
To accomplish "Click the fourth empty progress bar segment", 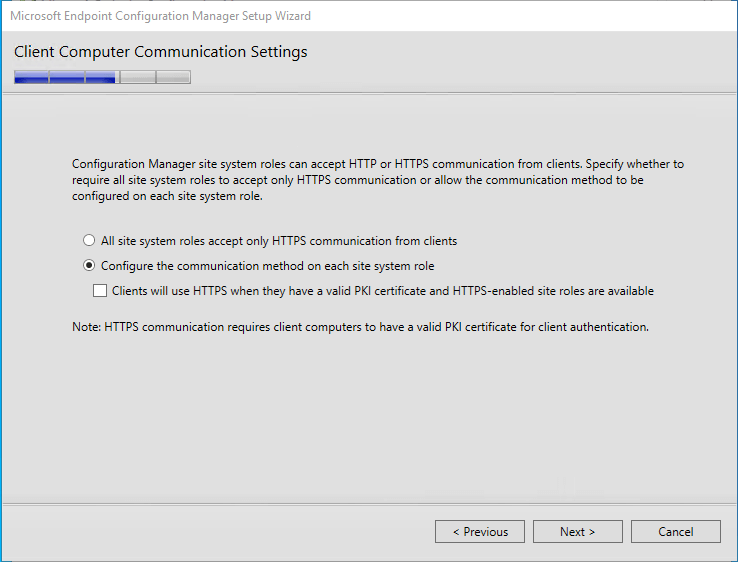I will tap(138, 77).
